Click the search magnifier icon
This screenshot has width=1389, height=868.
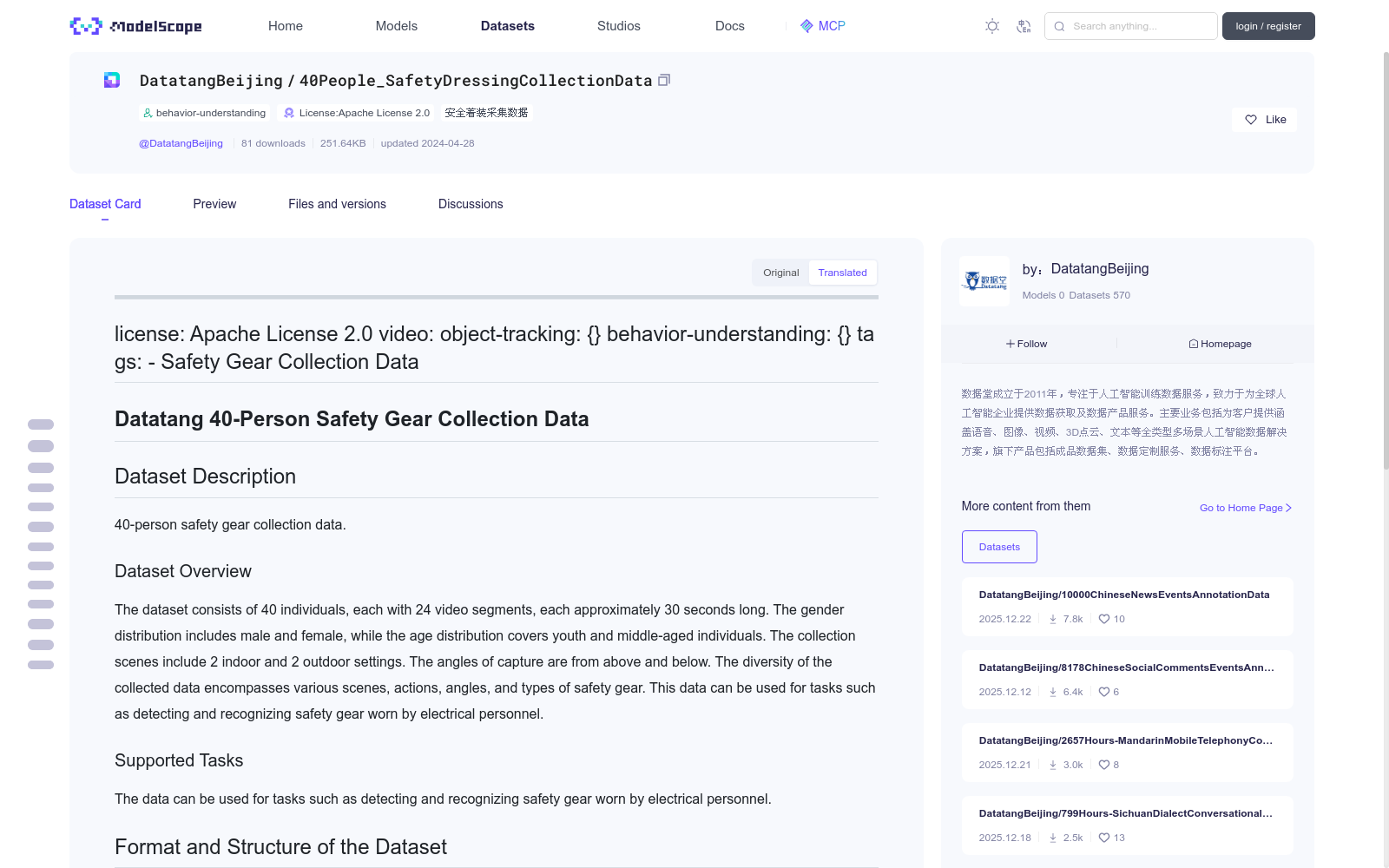[1059, 26]
